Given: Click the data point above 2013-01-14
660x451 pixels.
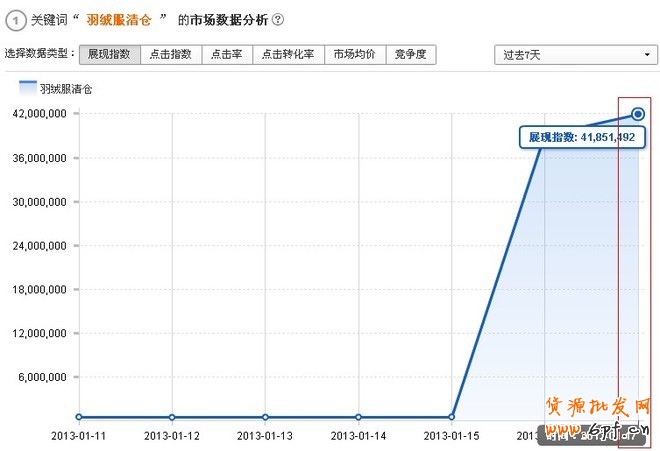Looking at the screenshot, I should click(x=358, y=417).
